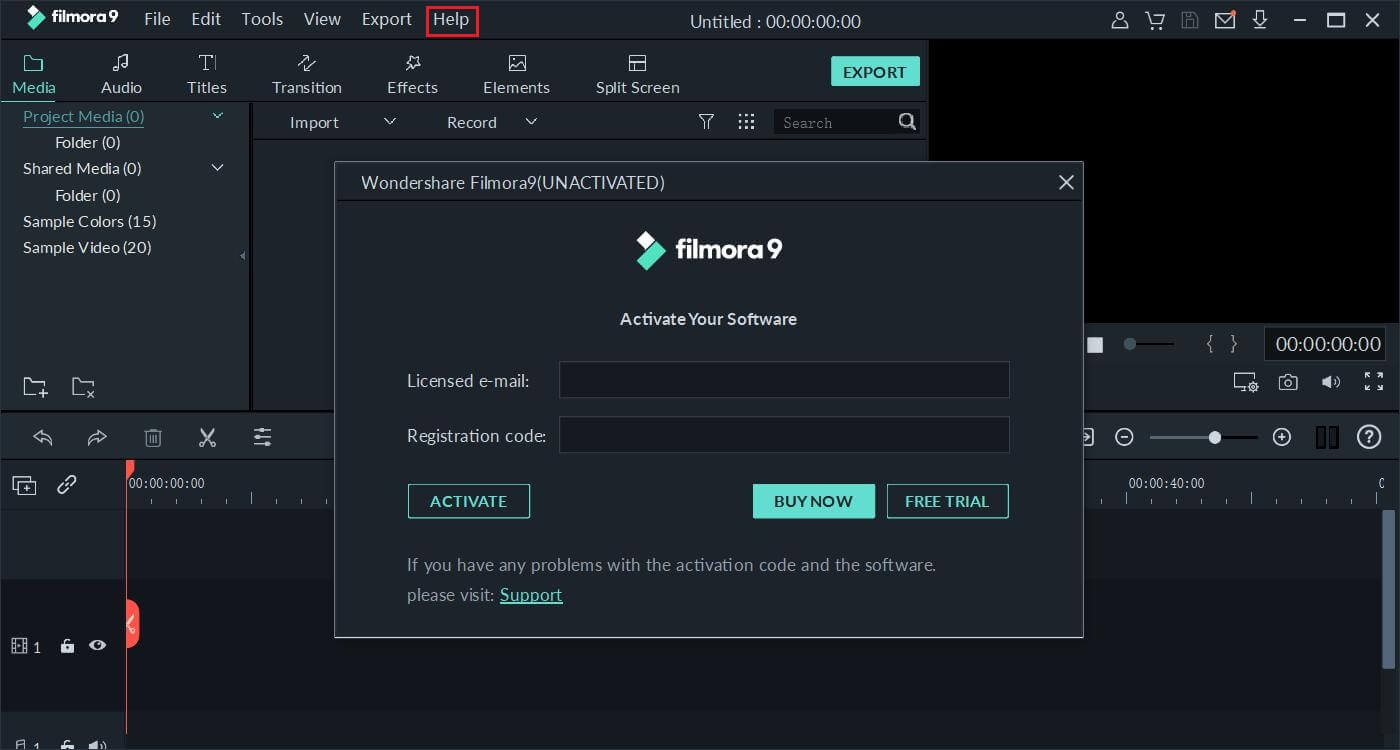The width and height of the screenshot is (1400, 750).
Task: Click the BUY NOW button
Action: pos(814,501)
